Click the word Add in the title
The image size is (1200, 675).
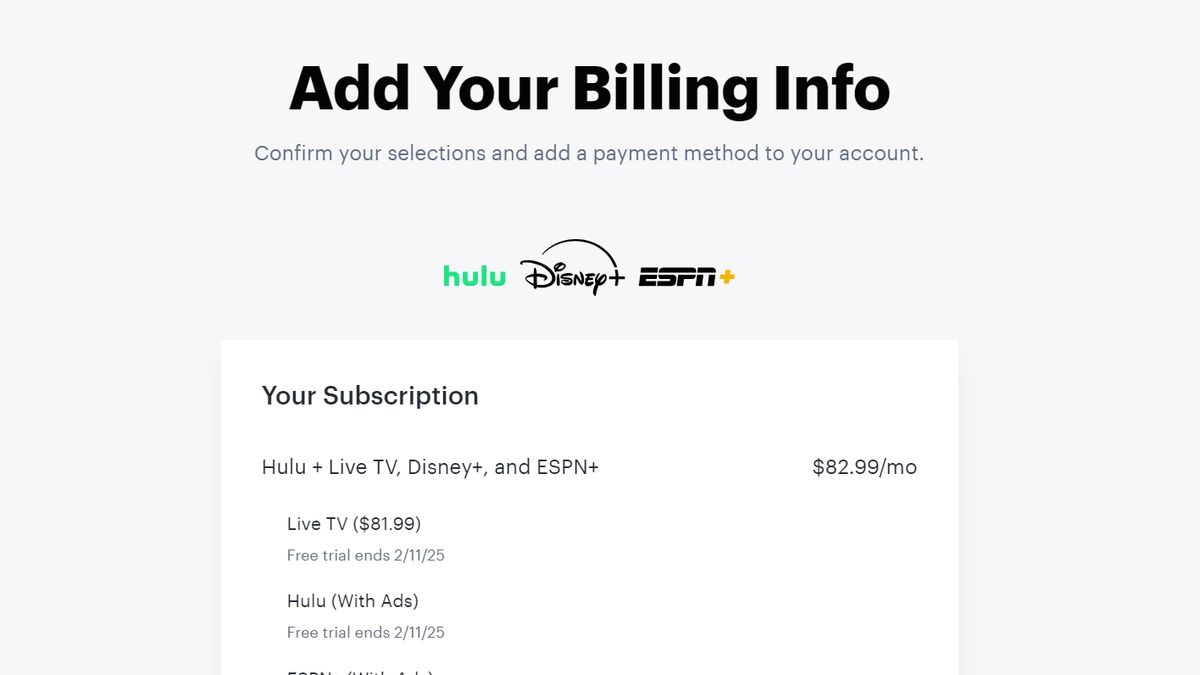tap(348, 88)
